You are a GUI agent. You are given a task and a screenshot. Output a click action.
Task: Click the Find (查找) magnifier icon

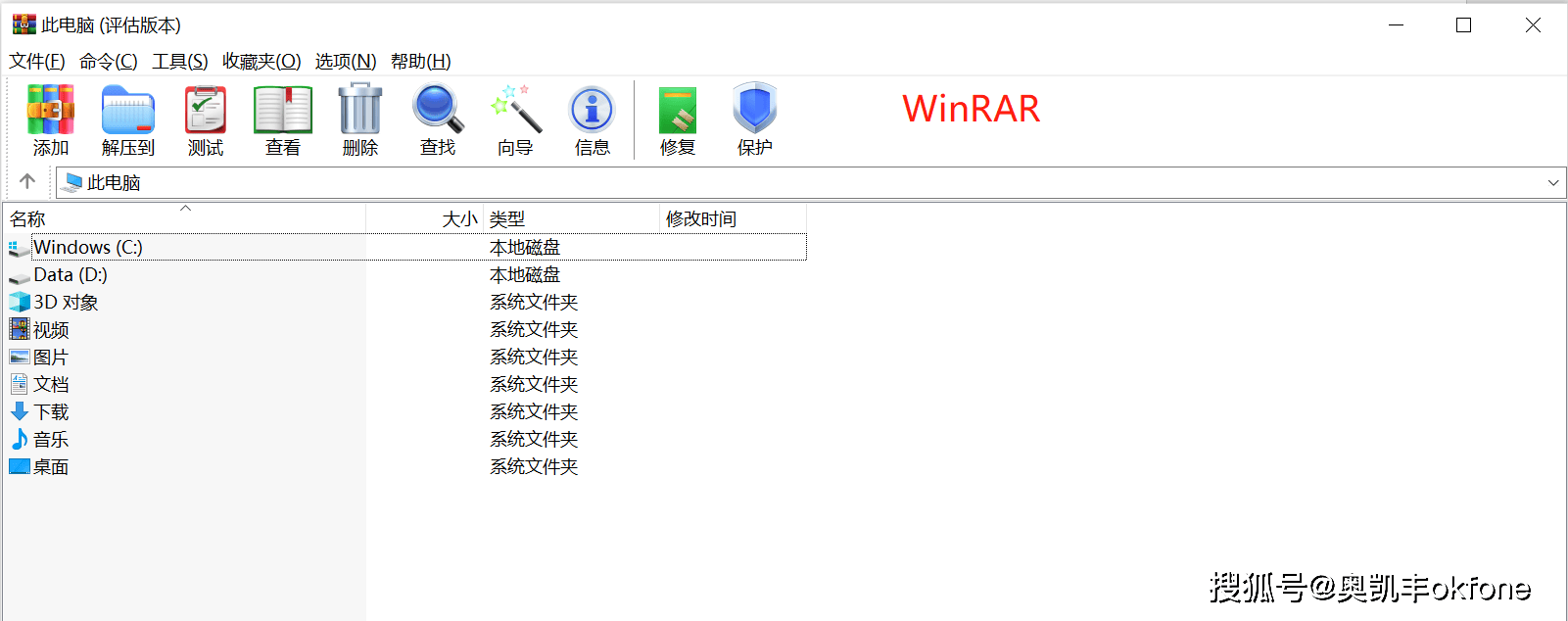coord(438,109)
